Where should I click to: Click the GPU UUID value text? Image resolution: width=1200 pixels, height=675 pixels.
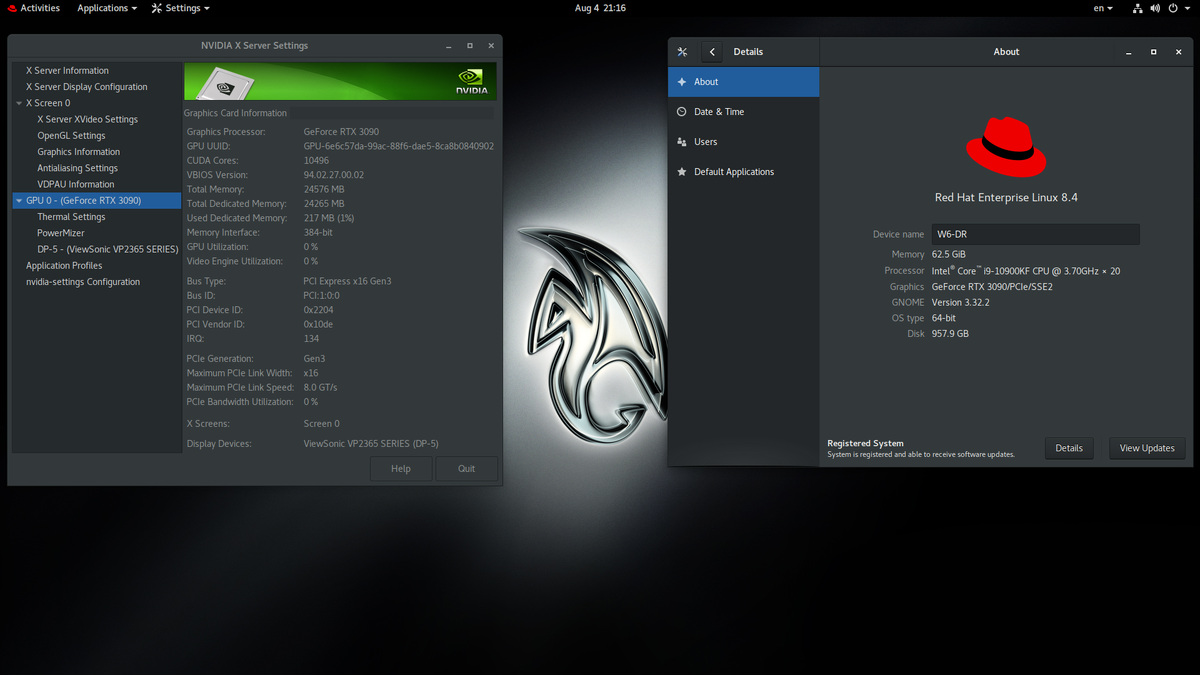[398, 146]
